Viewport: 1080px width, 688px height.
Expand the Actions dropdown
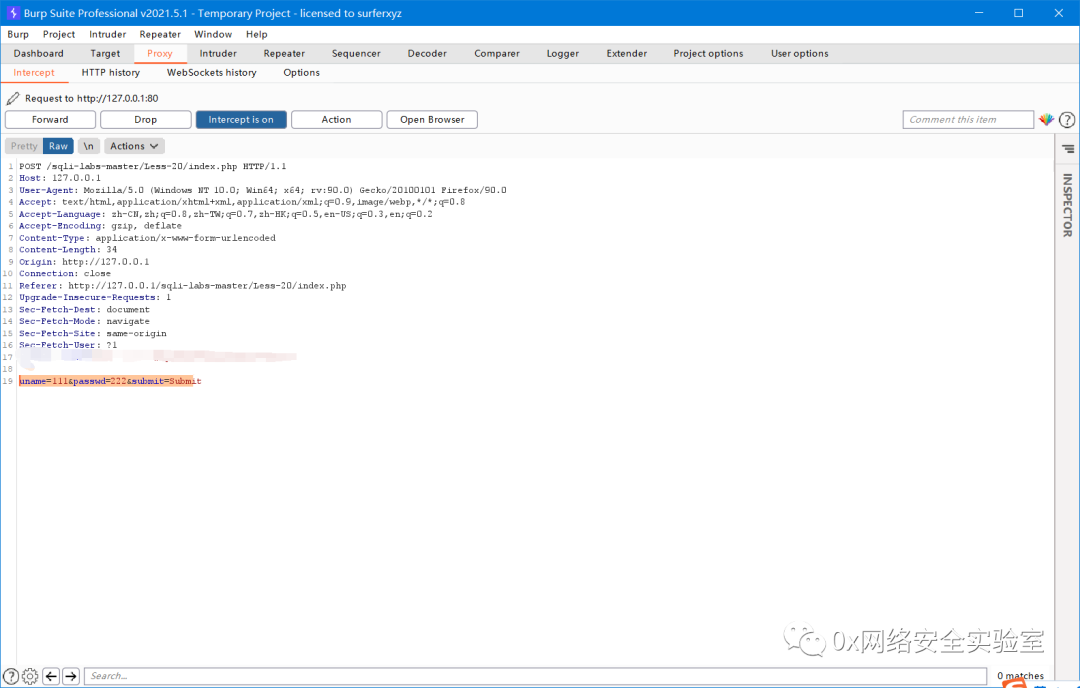click(134, 146)
